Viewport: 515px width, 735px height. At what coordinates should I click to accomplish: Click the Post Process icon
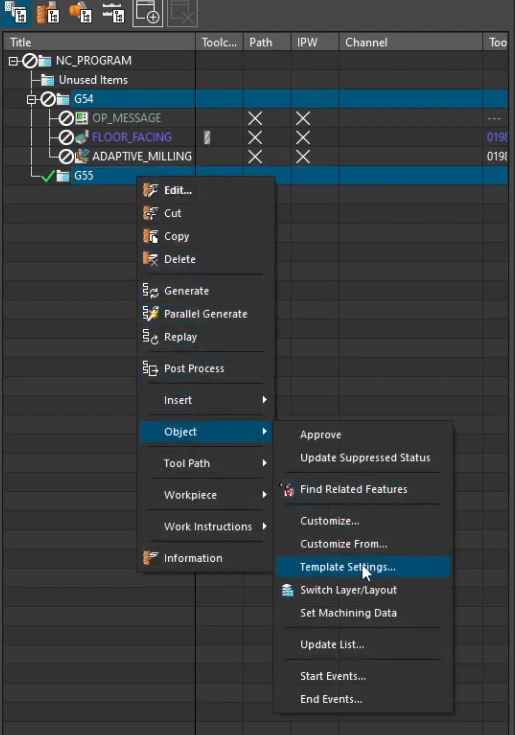[x=150, y=368]
